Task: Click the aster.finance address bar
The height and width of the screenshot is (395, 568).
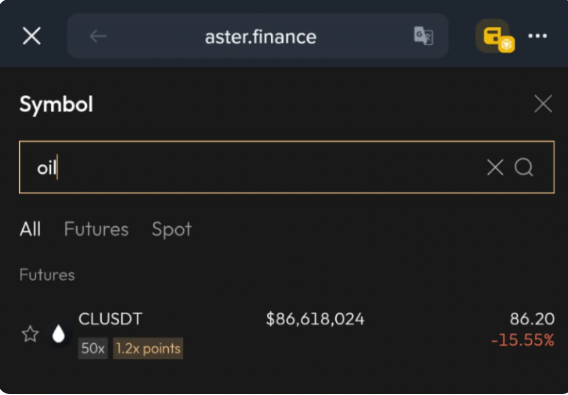Action: click(258, 36)
